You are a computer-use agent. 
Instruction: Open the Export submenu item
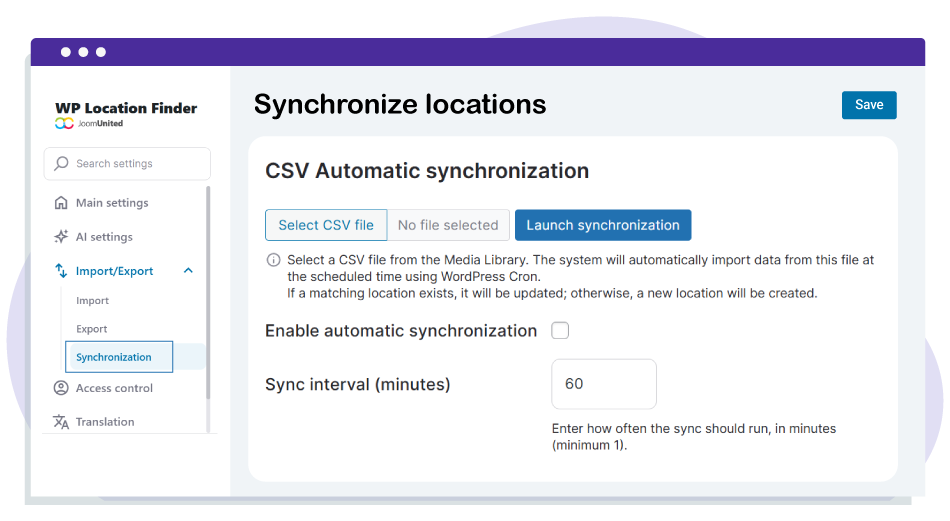(x=92, y=329)
